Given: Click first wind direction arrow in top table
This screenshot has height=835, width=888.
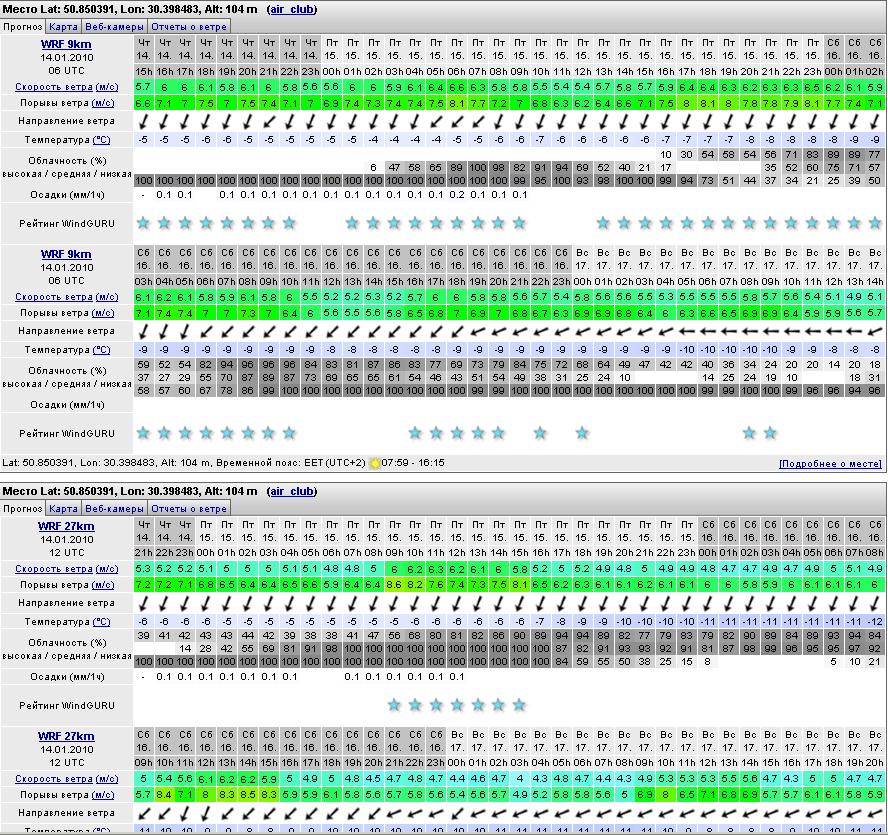Looking at the screenshot, I should pyautogui.click(x=143, y=121).
